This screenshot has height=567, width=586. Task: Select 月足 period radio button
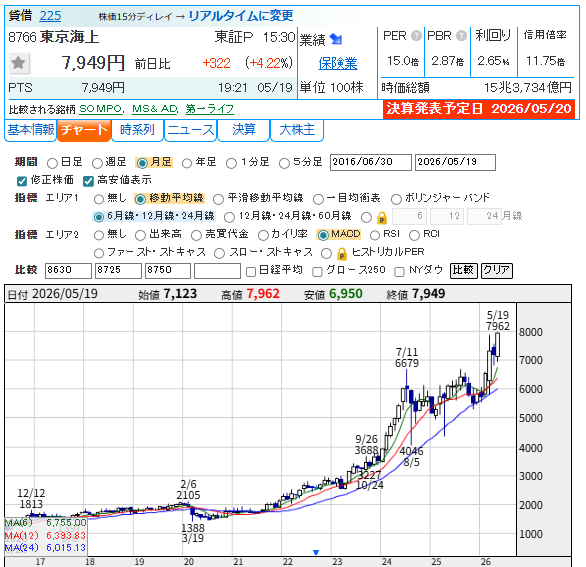click(x=142, y=163)
